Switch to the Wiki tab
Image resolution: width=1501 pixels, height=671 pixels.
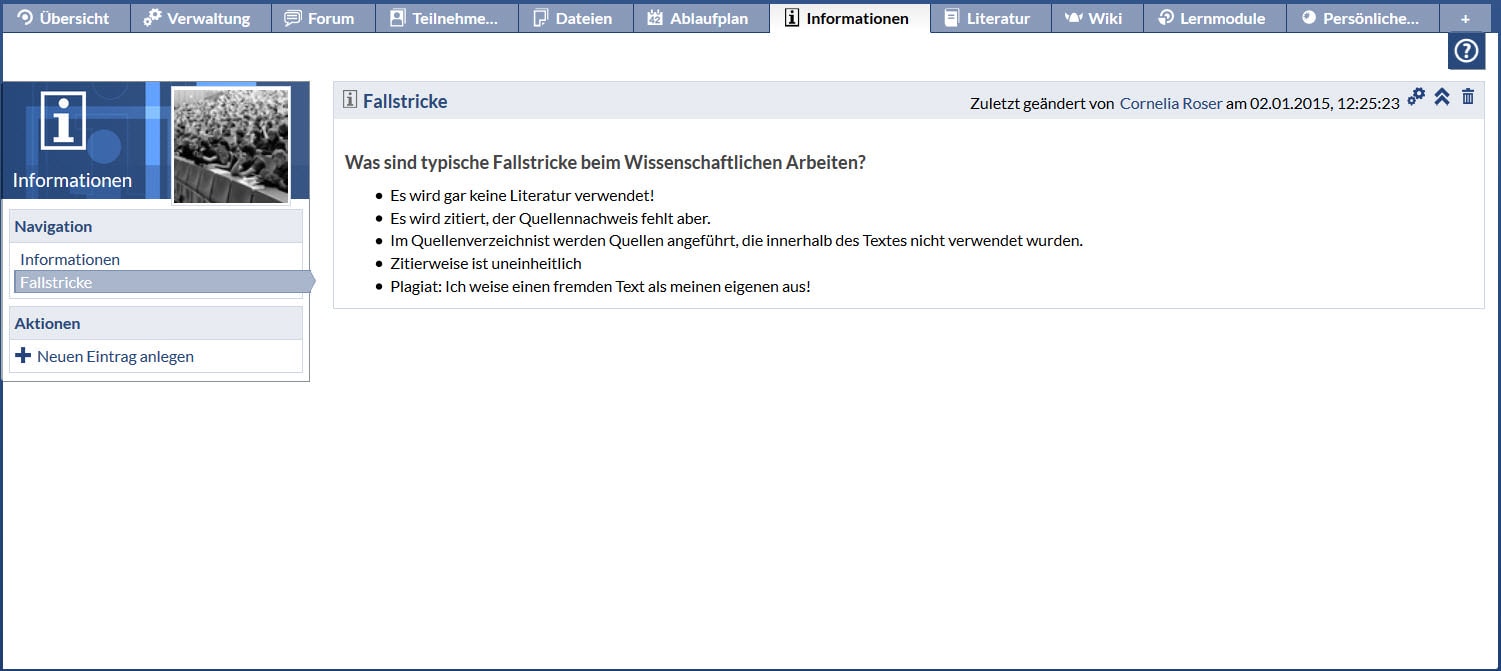coord(1094,18)
